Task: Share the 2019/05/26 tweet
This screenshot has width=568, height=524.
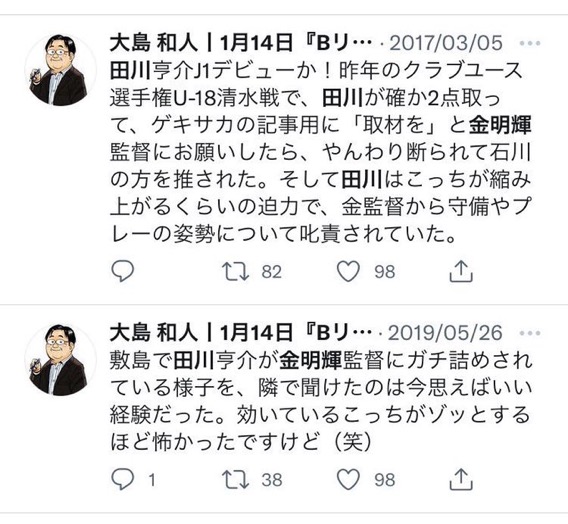Action: (461, 479)
